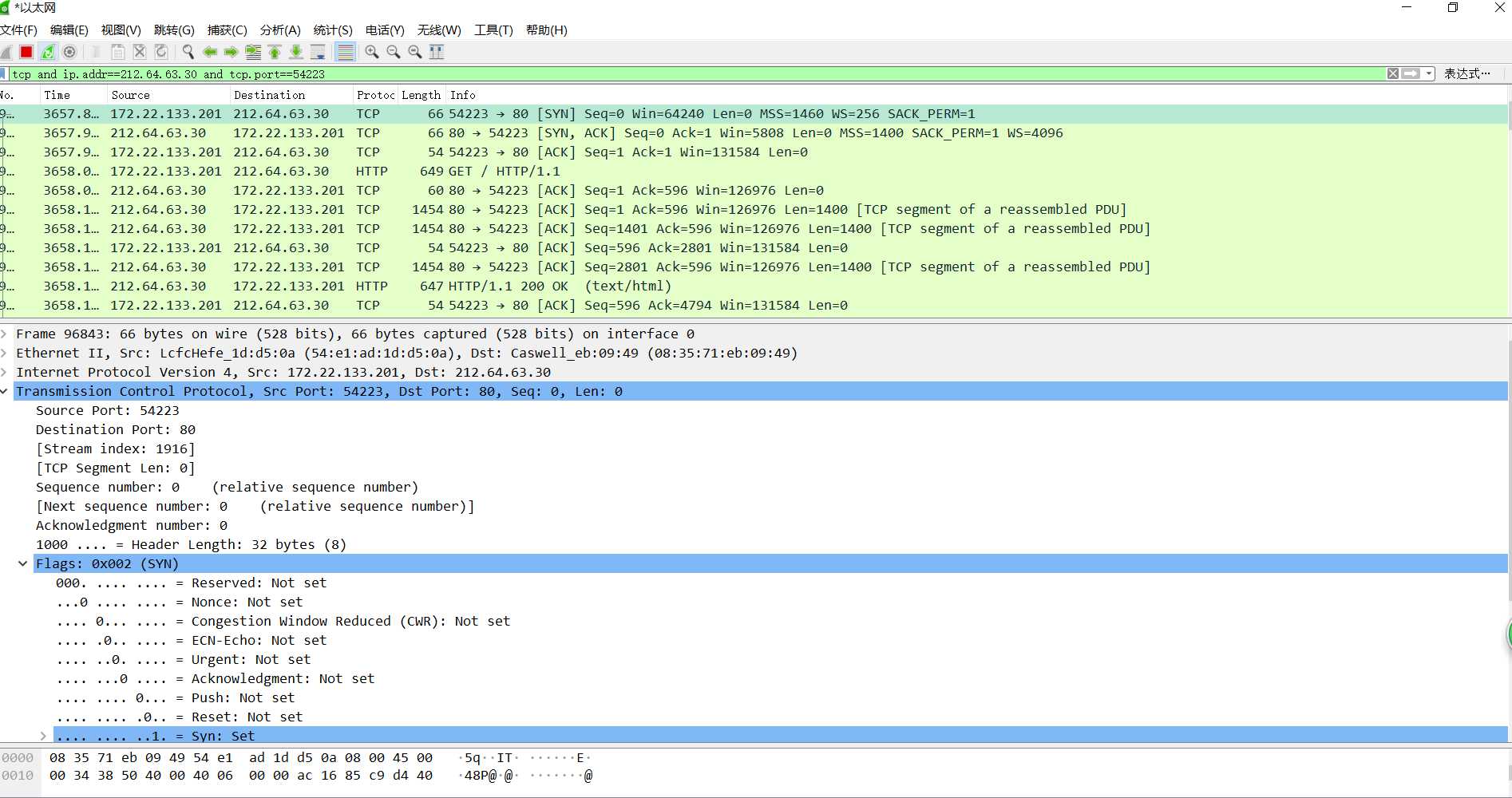Select the [SYN, ACK] packet row
The width and height of the screenshot is (1512, 798).
[x=754, y=132]
